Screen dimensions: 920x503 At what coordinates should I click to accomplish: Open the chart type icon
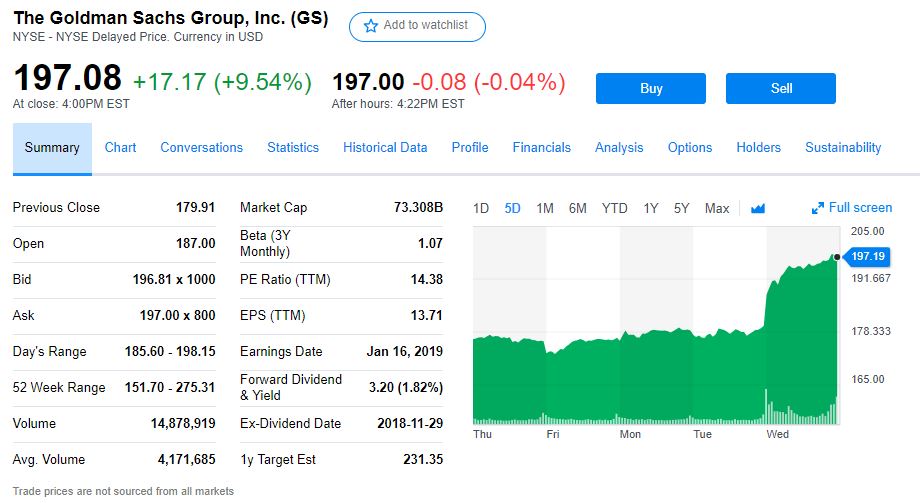[757, 208]
